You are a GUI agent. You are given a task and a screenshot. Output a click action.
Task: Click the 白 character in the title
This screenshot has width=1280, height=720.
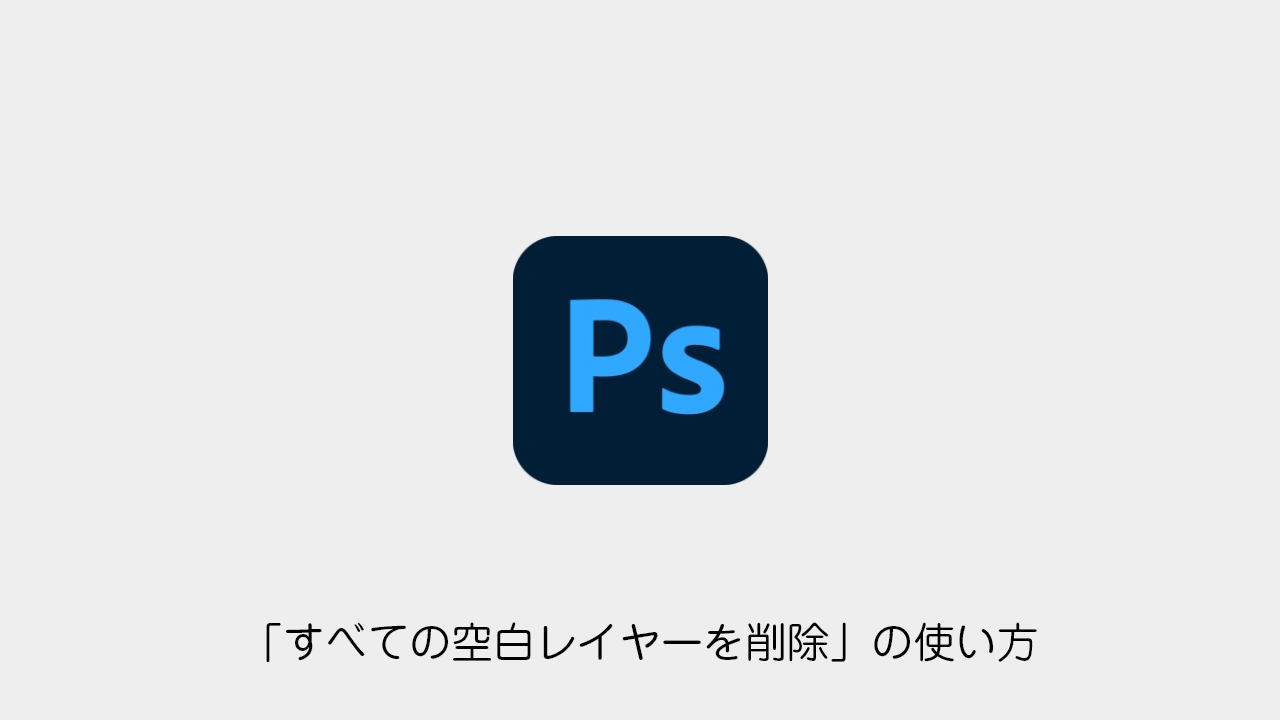(x=512, y=643)
